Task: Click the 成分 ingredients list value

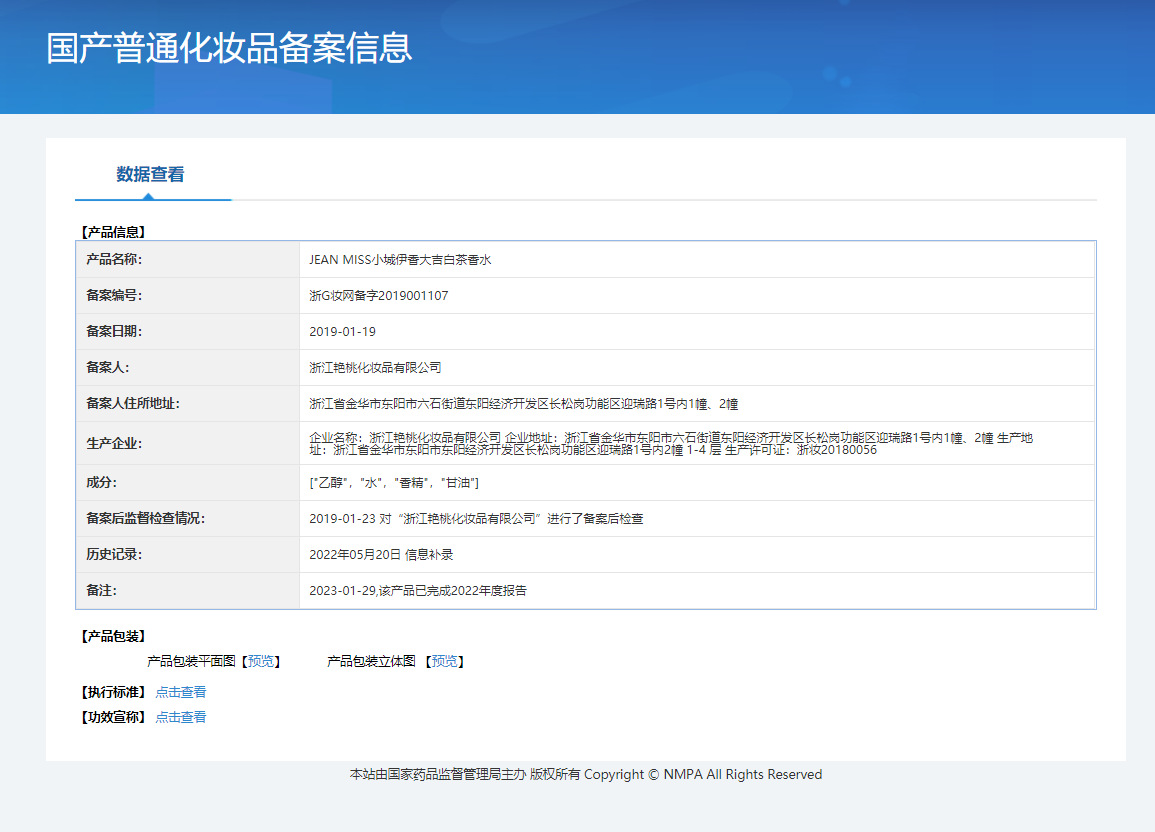Action: pyautogui.click(x=394, y=483)
